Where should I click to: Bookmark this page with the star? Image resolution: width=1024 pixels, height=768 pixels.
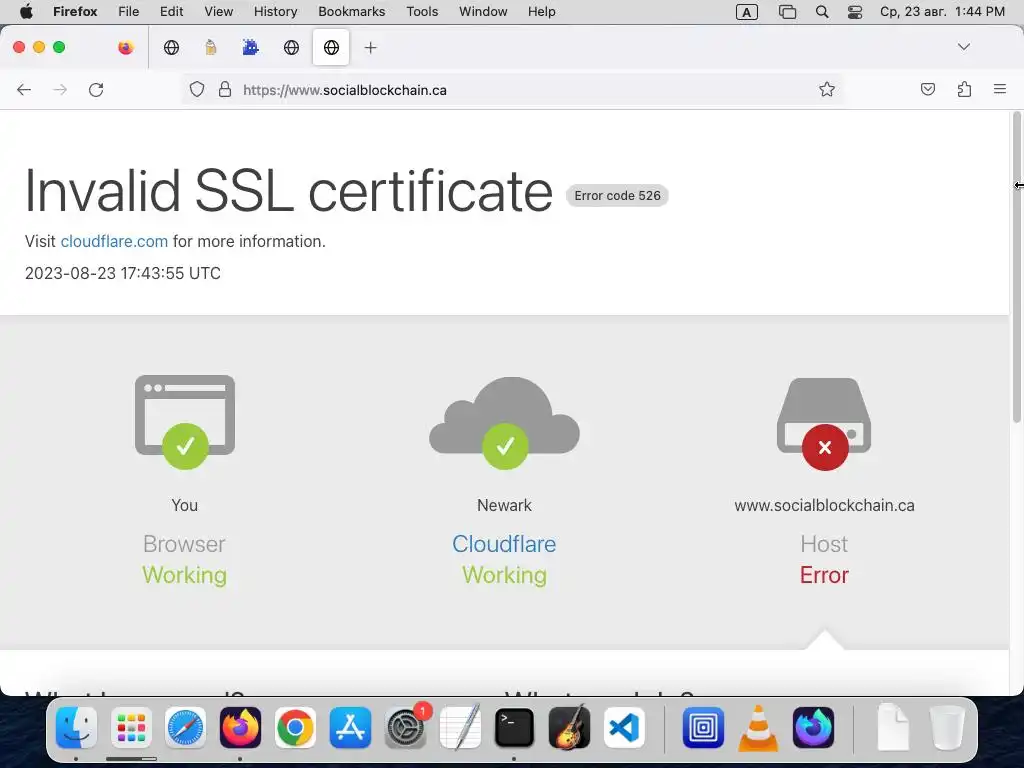(x=827, y=89)
